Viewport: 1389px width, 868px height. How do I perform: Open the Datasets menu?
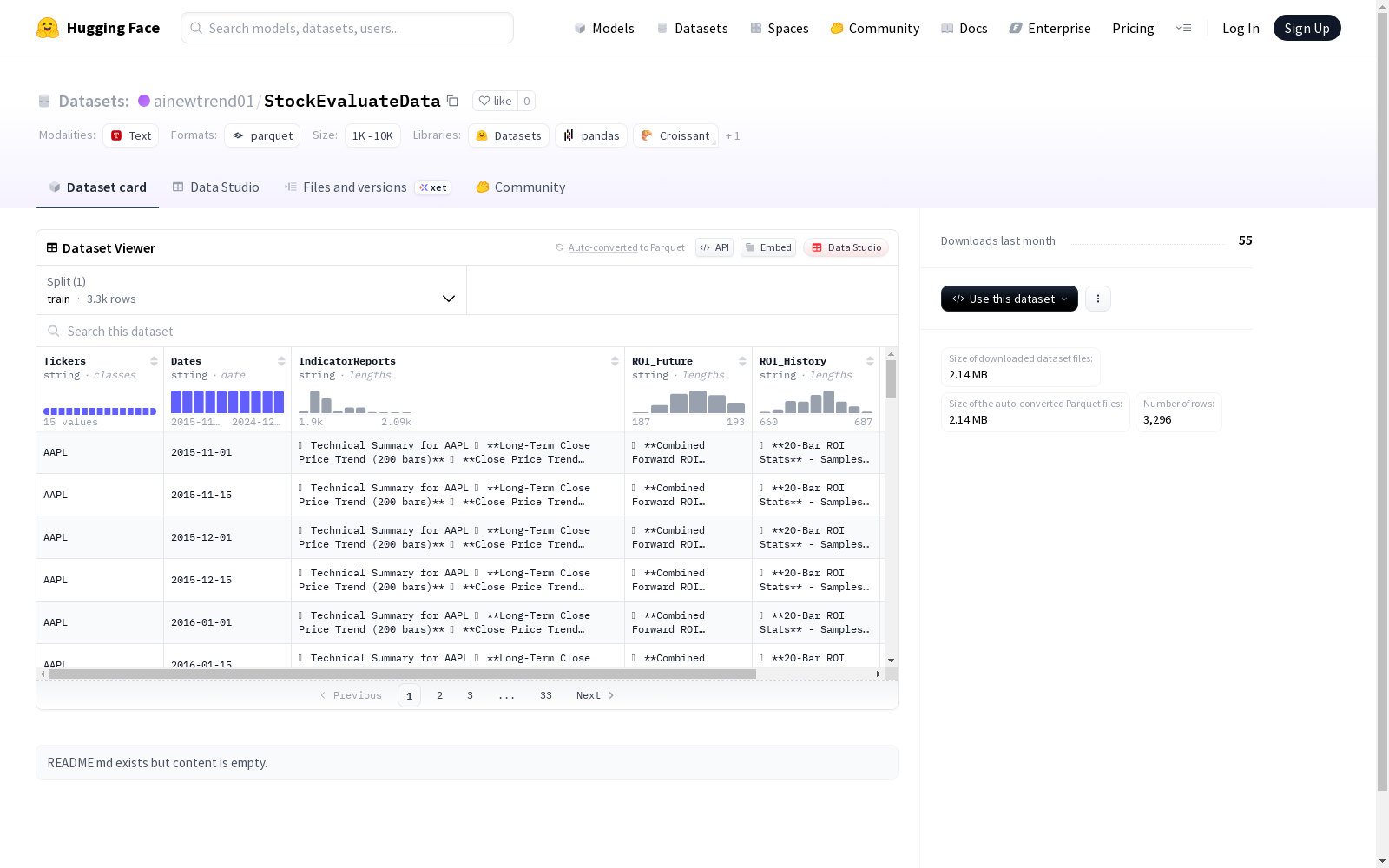click(692, 28)
